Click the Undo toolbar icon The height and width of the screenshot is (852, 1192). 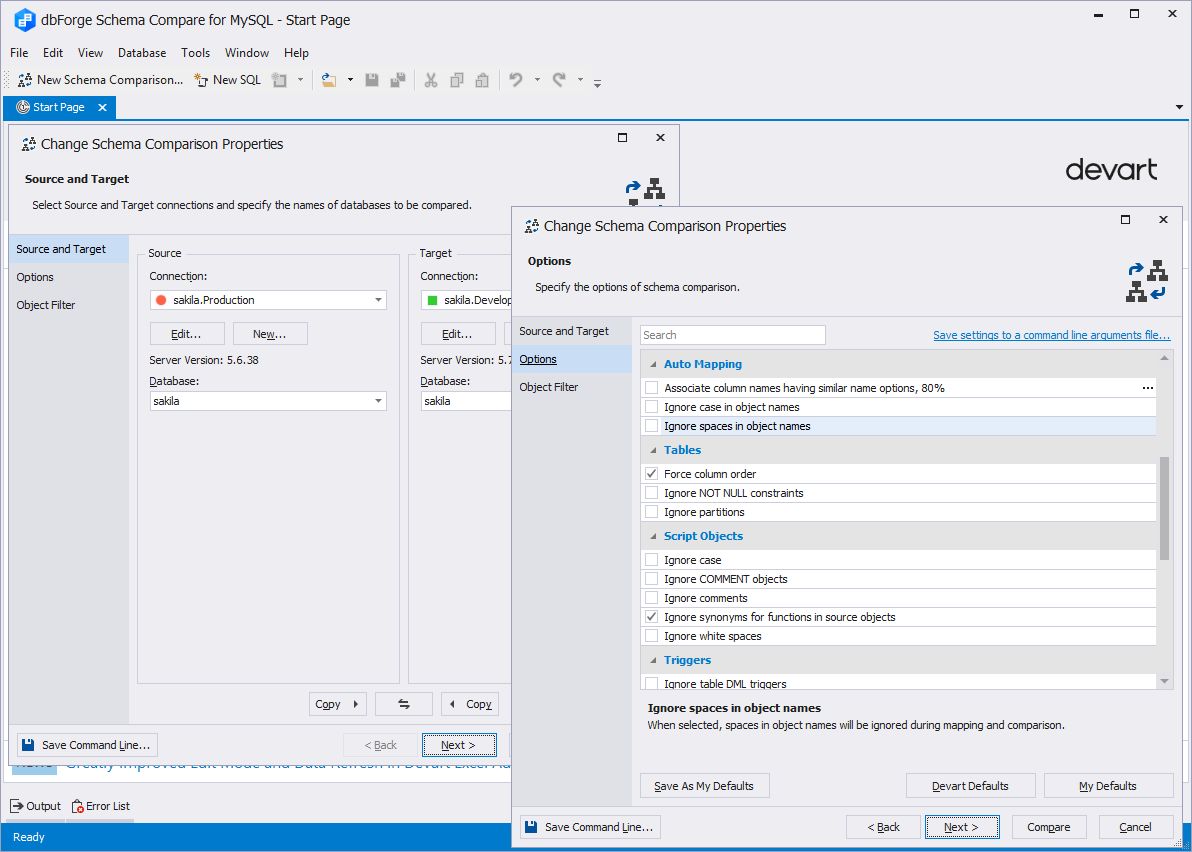tap(514, 79)
